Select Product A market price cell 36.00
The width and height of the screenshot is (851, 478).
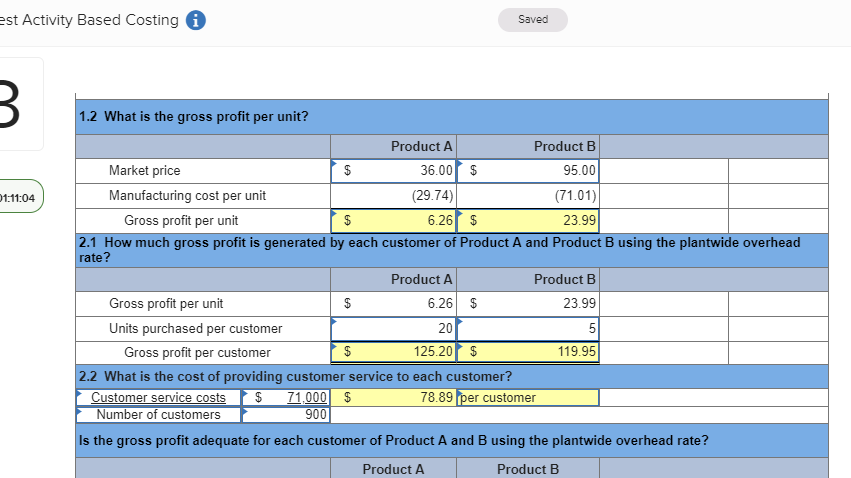(x=393, y=170)
